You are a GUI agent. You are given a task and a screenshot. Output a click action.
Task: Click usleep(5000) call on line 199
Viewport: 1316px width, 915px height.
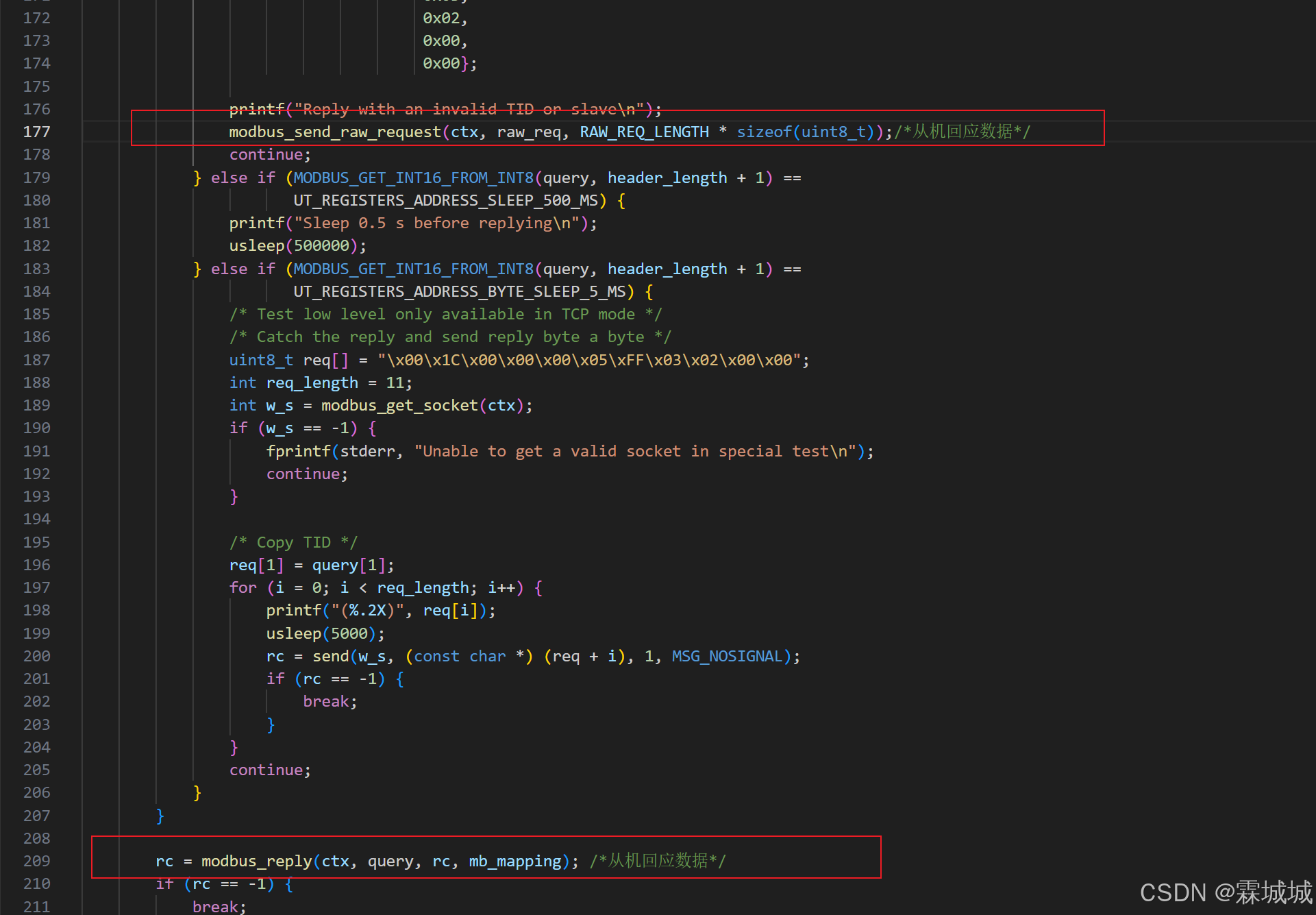(325, 633)
